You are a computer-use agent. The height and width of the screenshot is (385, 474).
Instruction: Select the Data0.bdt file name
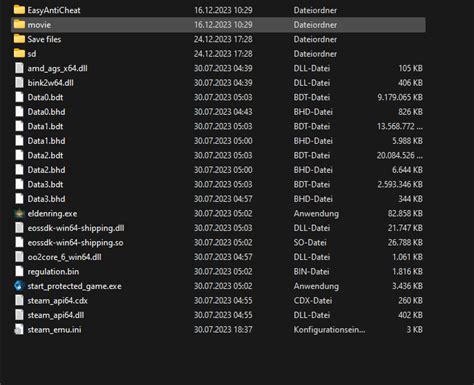pyautogui.click(x=45, y=97)
